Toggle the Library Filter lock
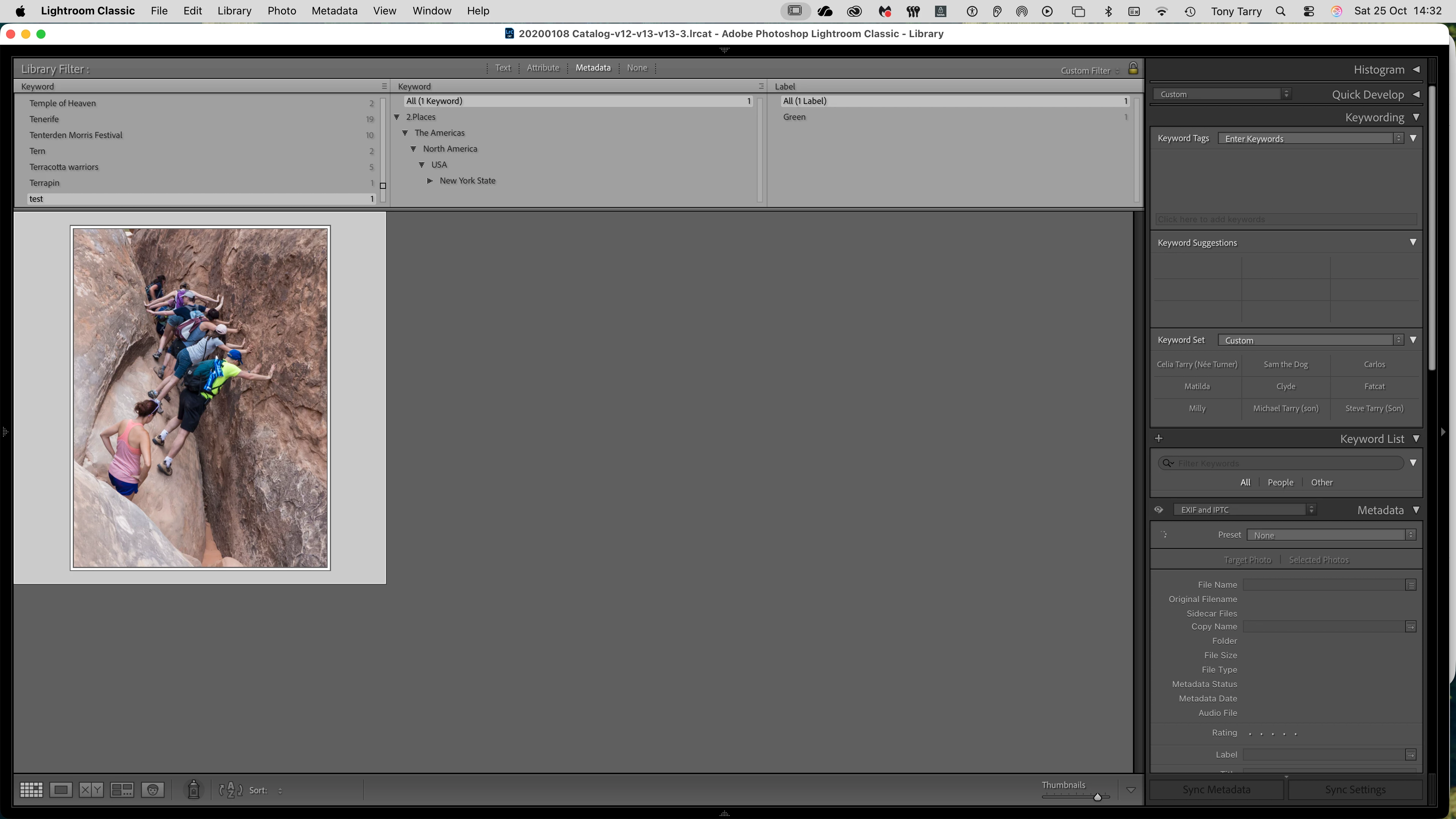This screenshot has height=819, width=1456. pyautogui.click(x=1133, y=69)
